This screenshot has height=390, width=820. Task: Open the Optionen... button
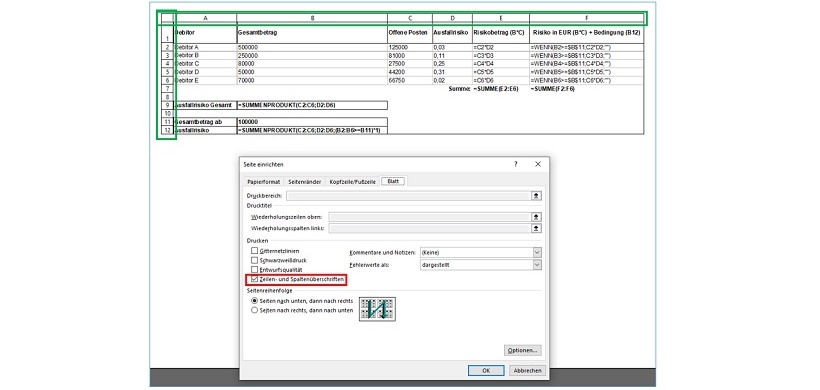click(x=522, y=350)
